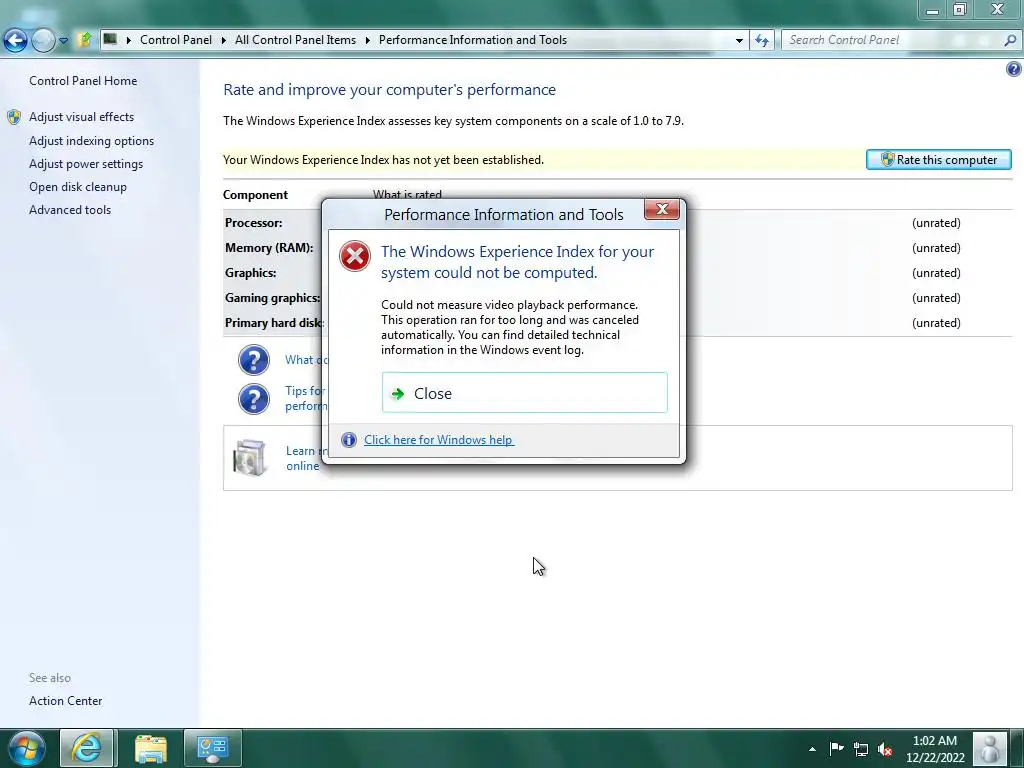Open Windows Explorer from taskbar
Image resolution: width=1024 pixels, height=768 pixels.
click(151, 748)
